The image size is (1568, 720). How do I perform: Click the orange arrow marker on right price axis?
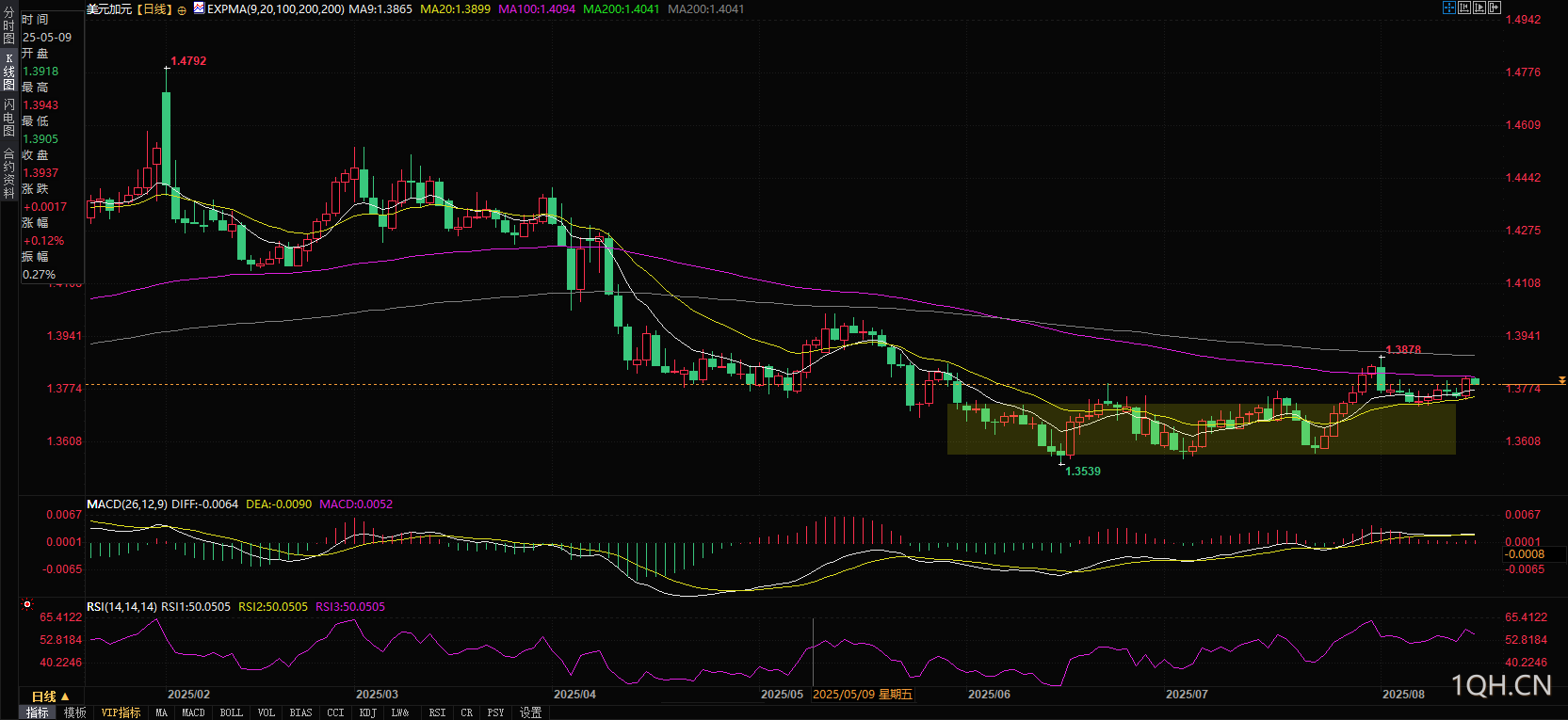tap(1561, 380)
